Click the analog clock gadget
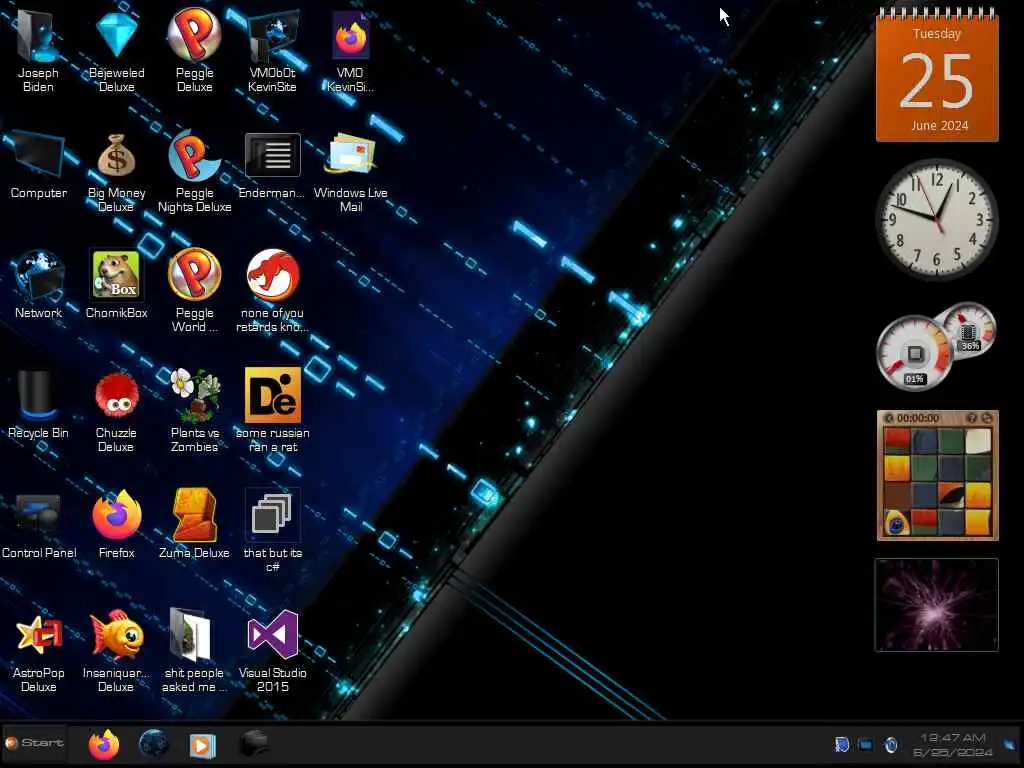 [x=936, y=219]
